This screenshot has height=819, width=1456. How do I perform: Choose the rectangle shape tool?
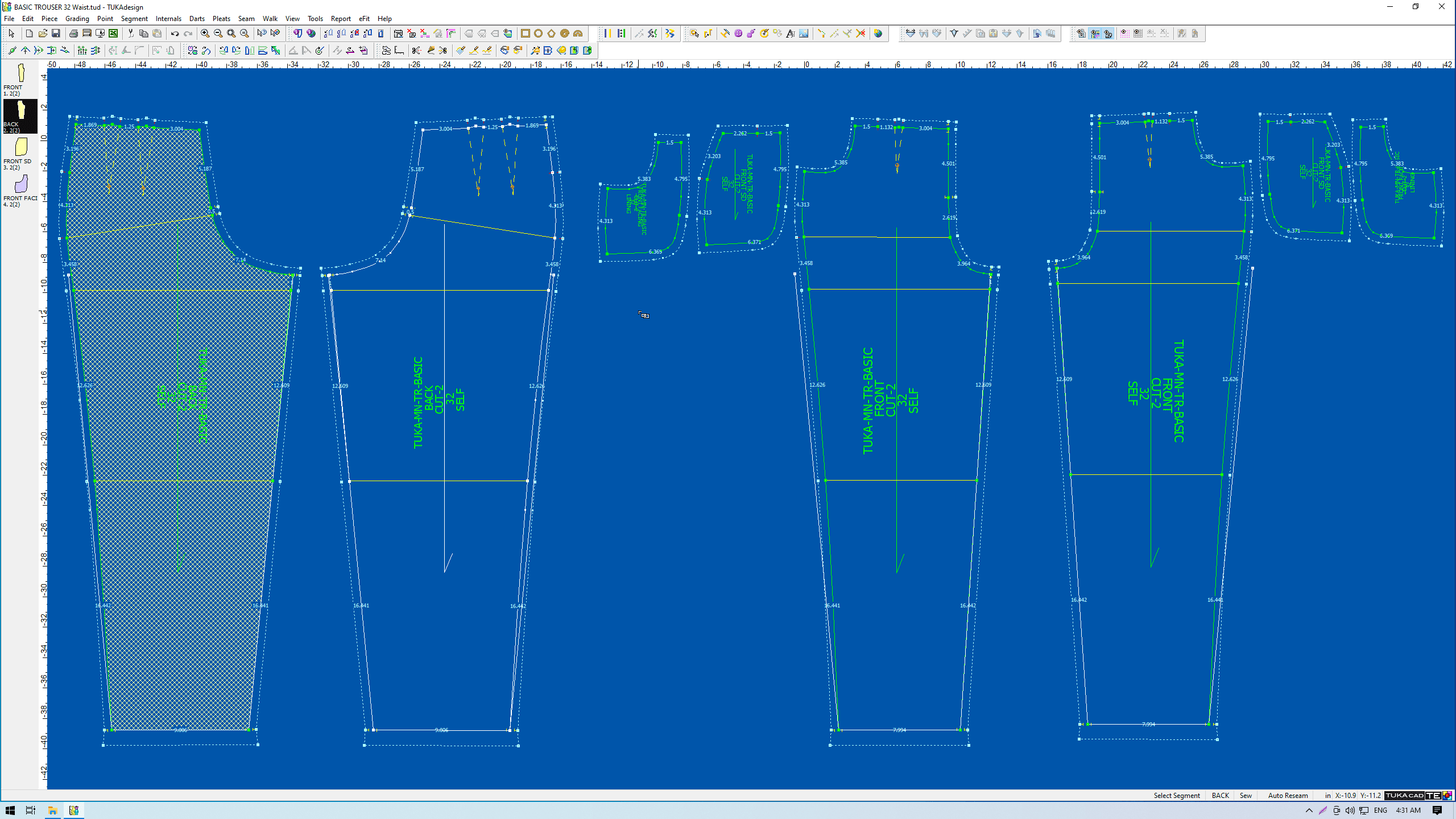click(526, 34)
